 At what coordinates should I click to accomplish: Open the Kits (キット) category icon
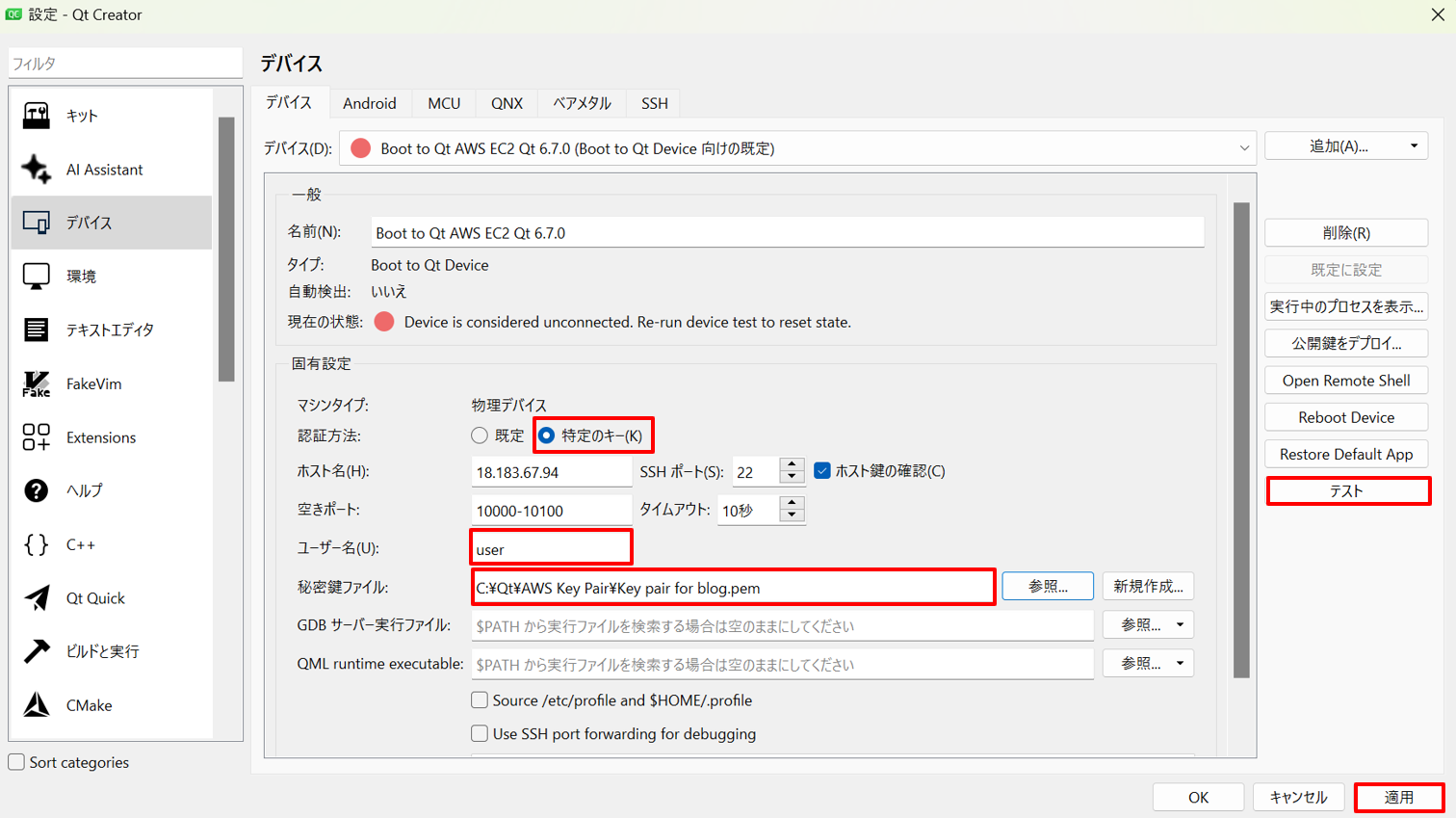(x=36, y=116)
